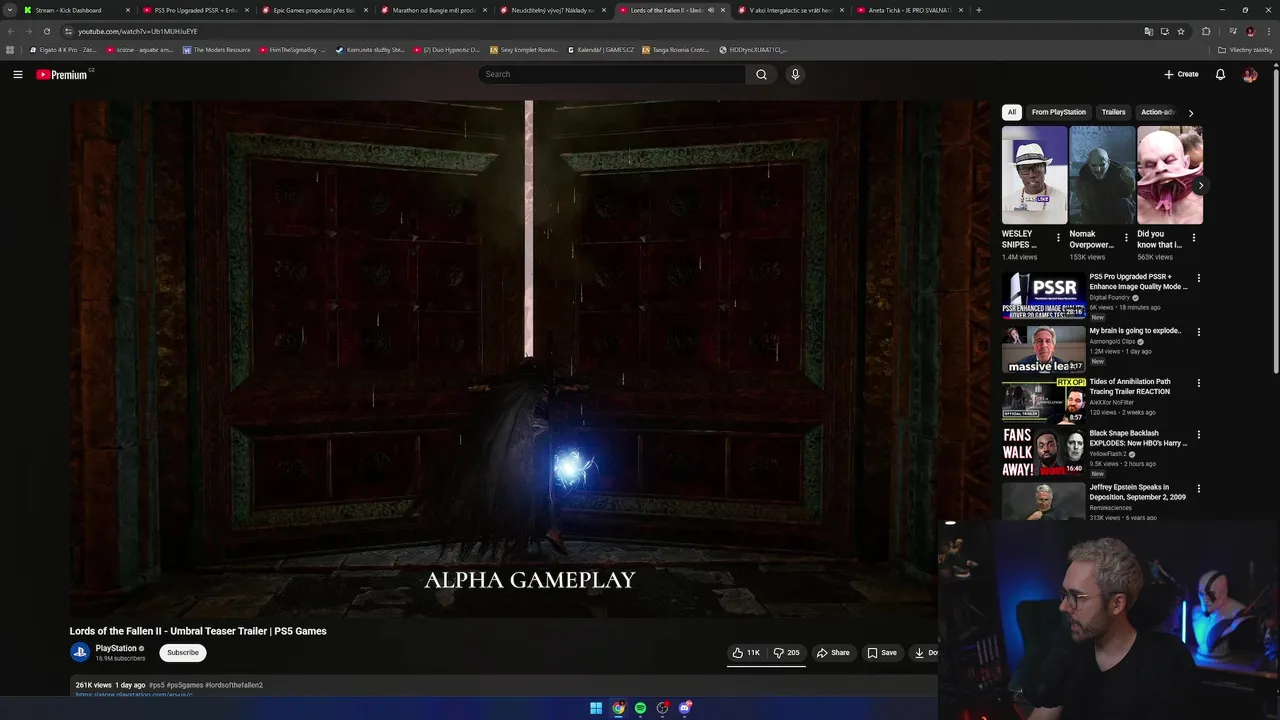Switch to PS5 Pro Upgraded PSSR tab

tap(194, 10)
